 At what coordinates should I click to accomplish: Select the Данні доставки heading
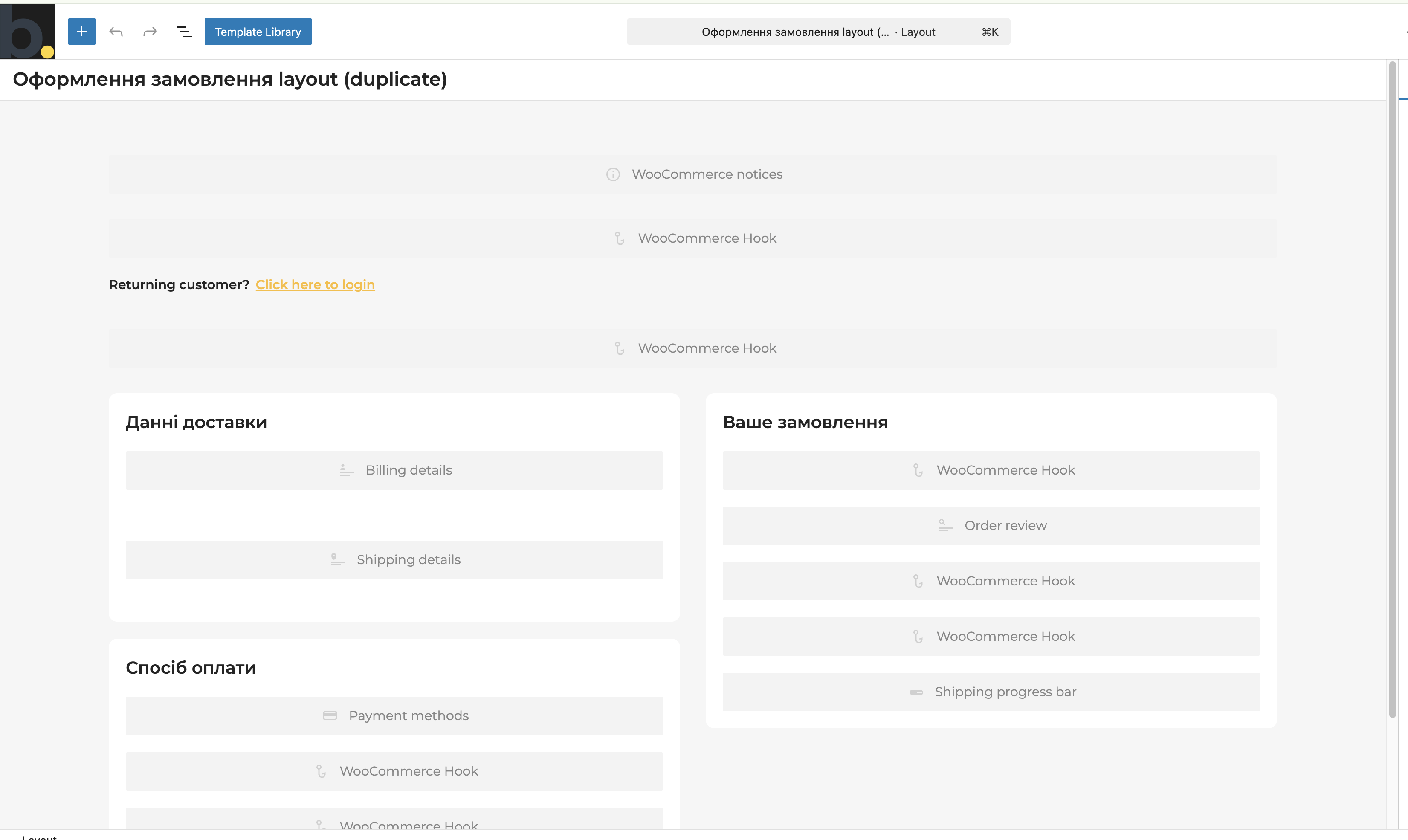click(x=197, y=422)
